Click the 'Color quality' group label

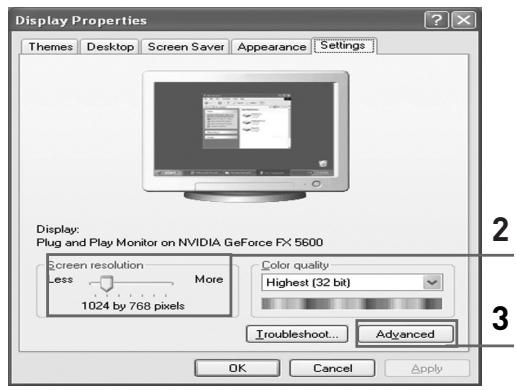295,265
